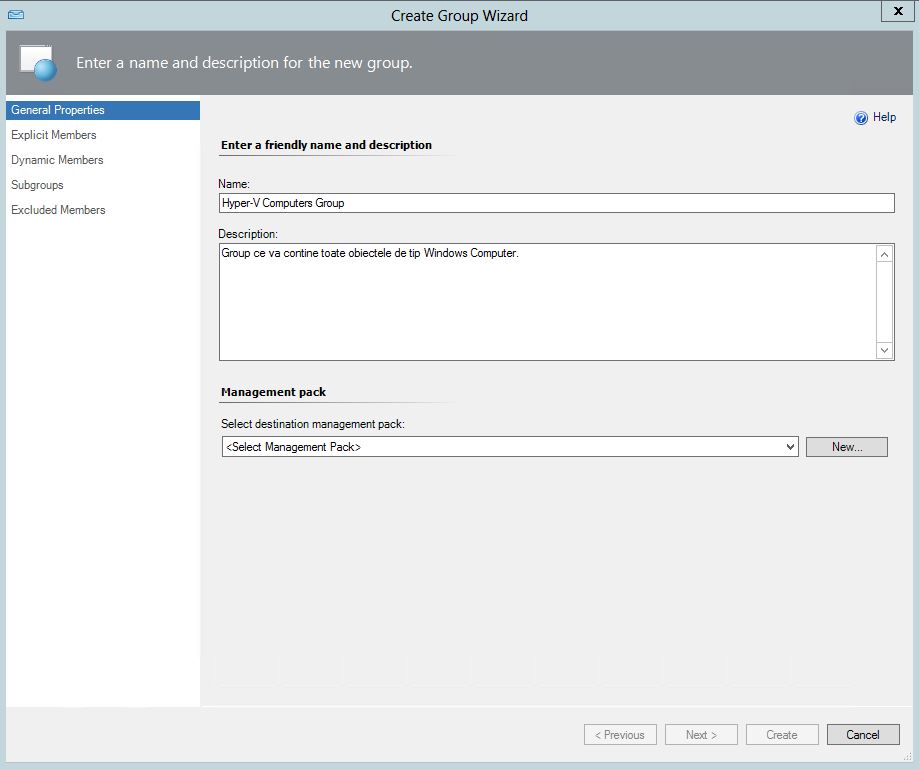Click the group icon in the wizard header
919x769 pixels.
[x=39, y=63]
